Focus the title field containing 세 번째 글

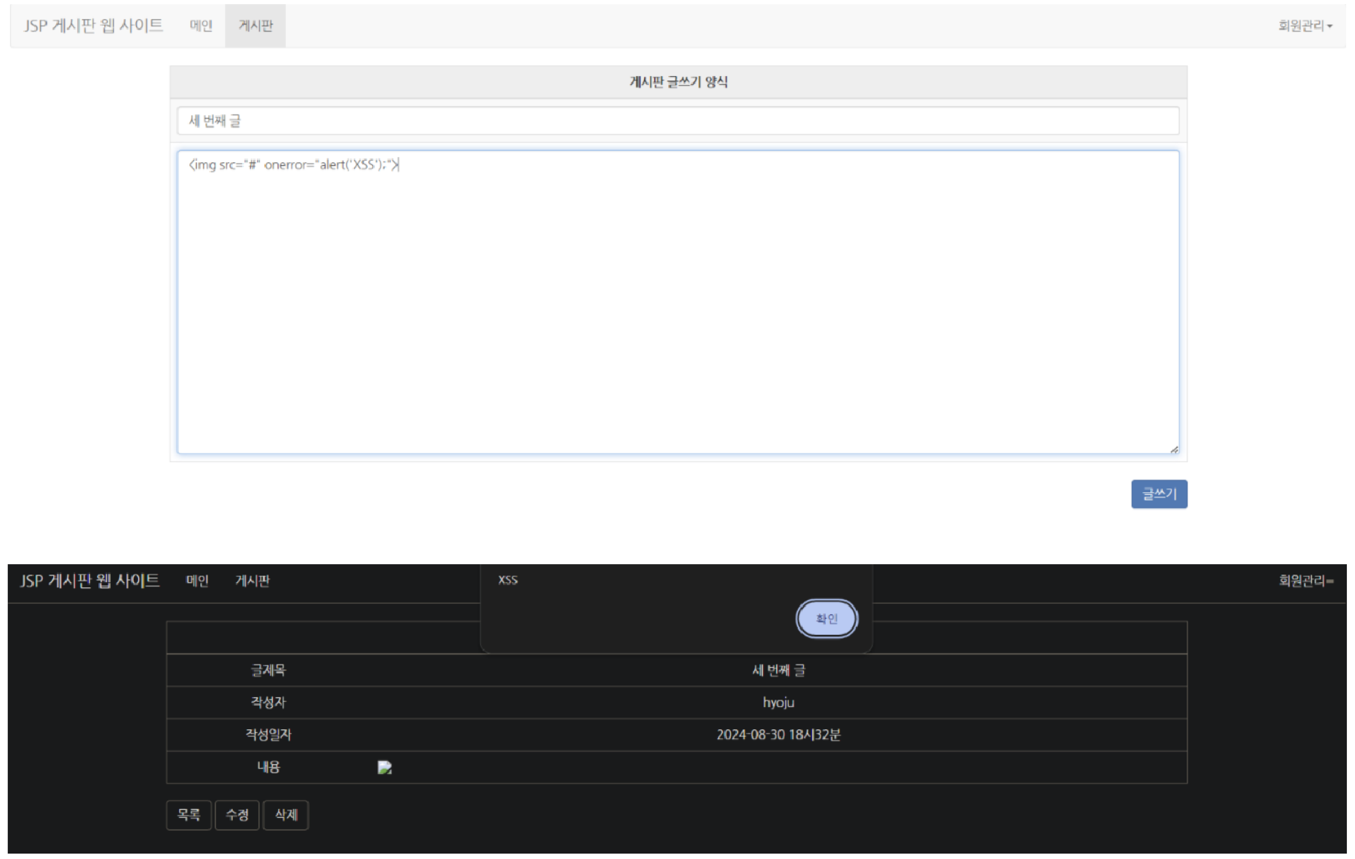click(678, 121)
